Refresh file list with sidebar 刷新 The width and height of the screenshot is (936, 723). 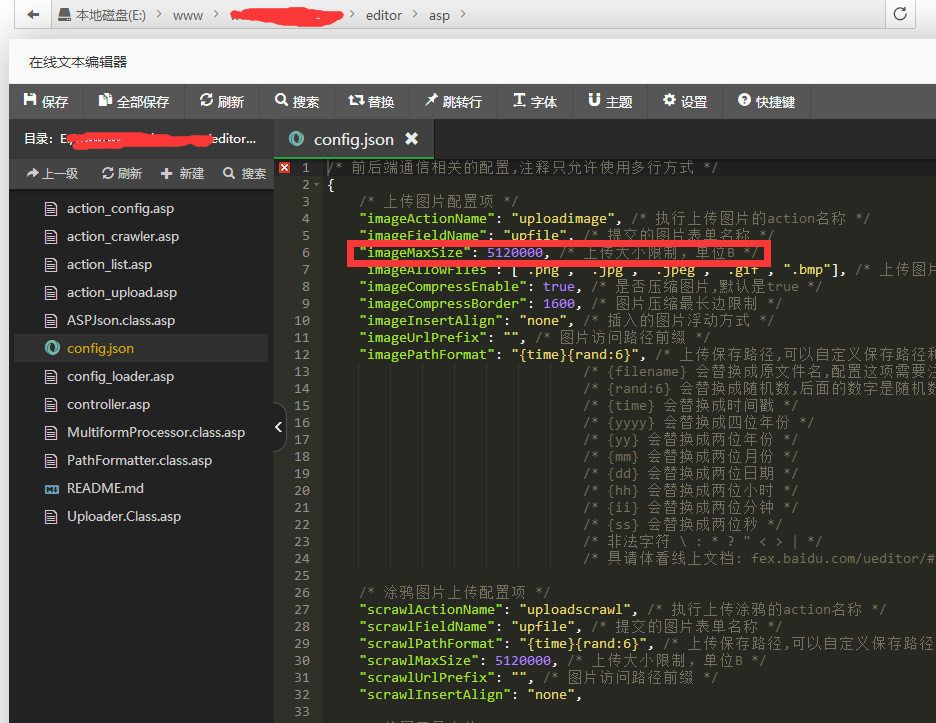point(122,173)
